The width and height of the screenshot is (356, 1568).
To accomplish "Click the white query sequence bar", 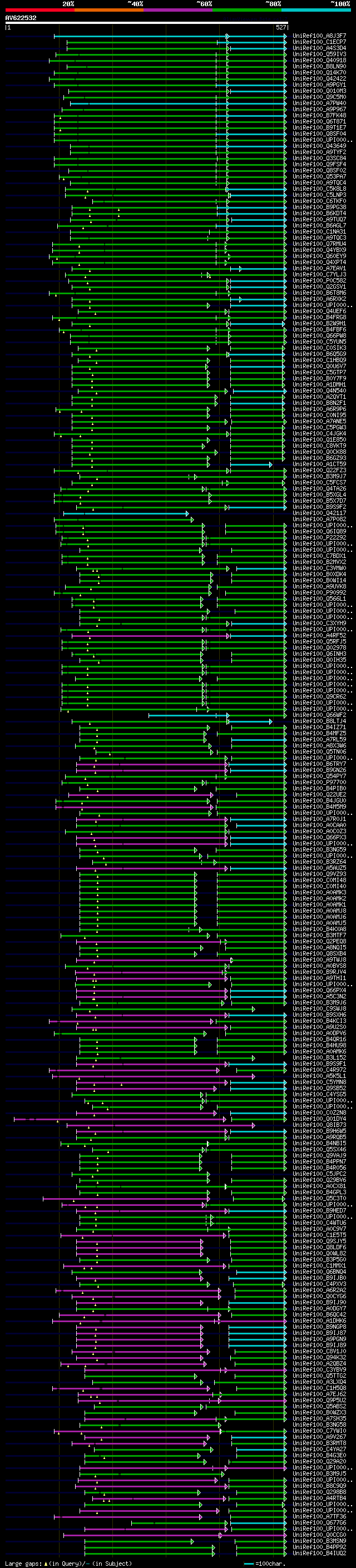I will [147, 22].
